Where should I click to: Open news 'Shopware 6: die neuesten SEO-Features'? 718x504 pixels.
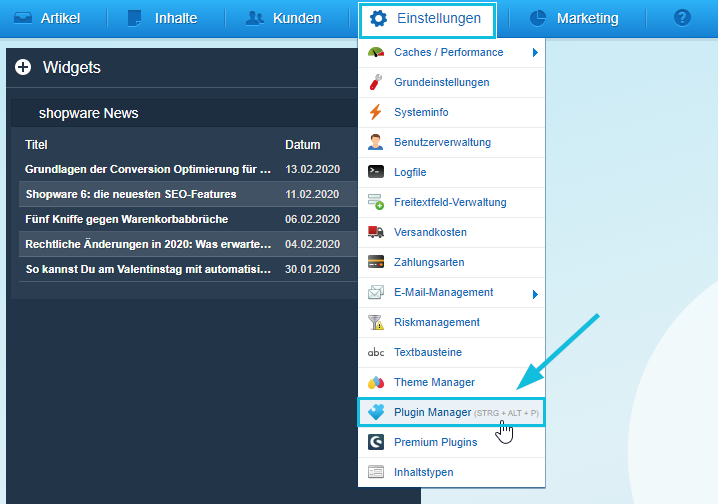(x=131, y=194)
